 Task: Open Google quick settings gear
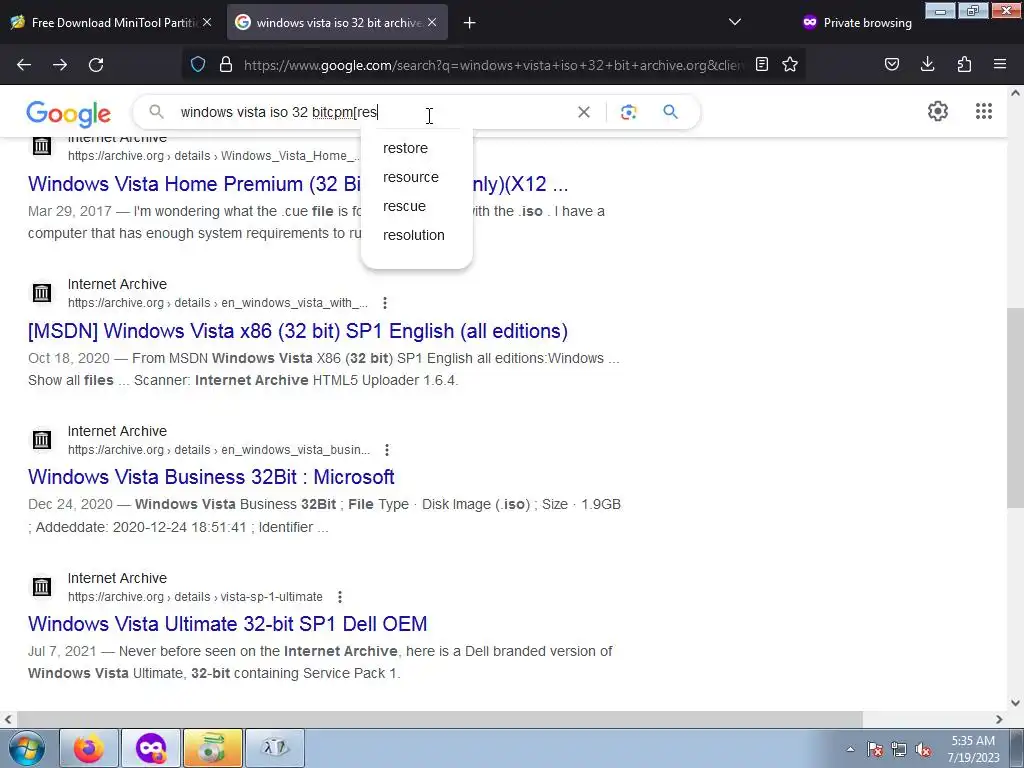click(938, 111)
